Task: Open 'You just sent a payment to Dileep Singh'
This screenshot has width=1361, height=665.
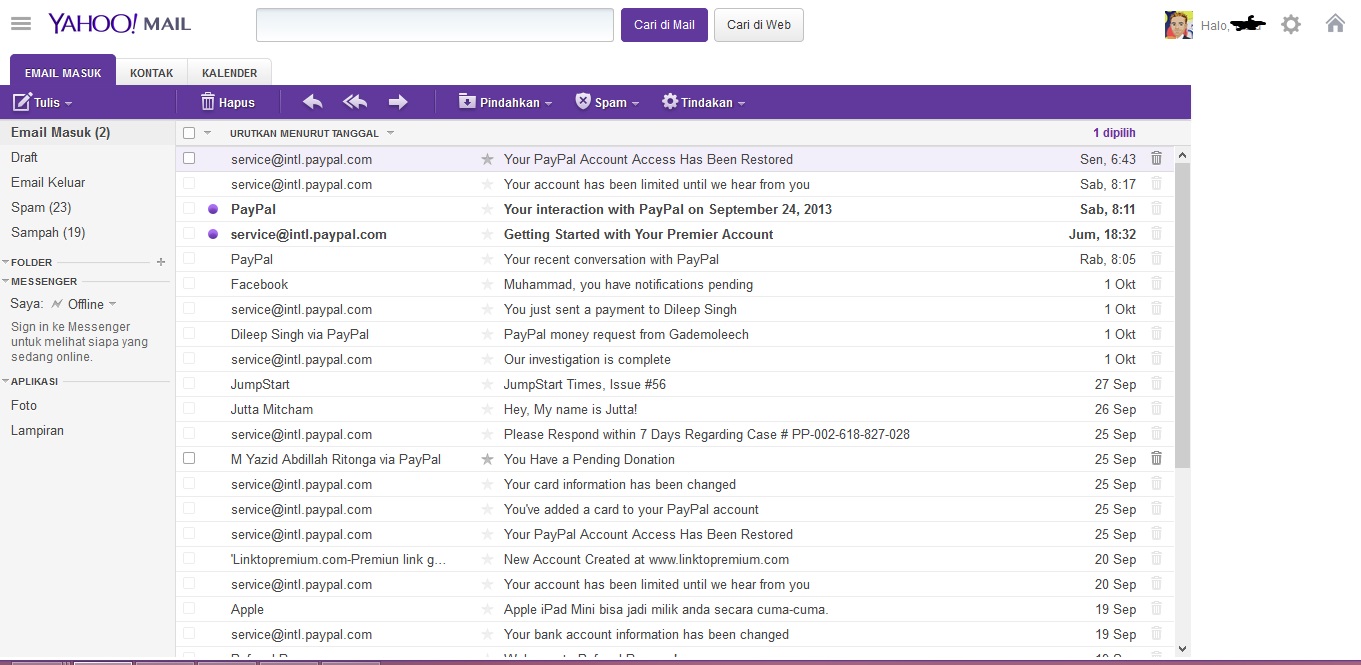Action: [x=620, y=309]
